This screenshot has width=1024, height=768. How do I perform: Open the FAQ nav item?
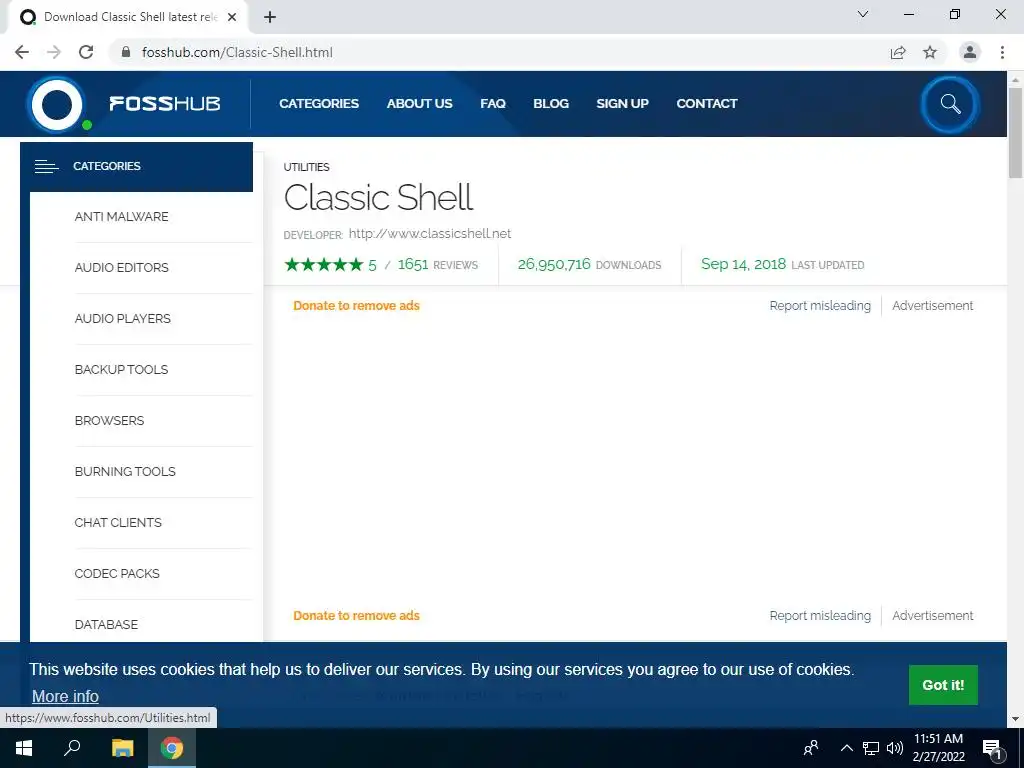click(493, 103)
